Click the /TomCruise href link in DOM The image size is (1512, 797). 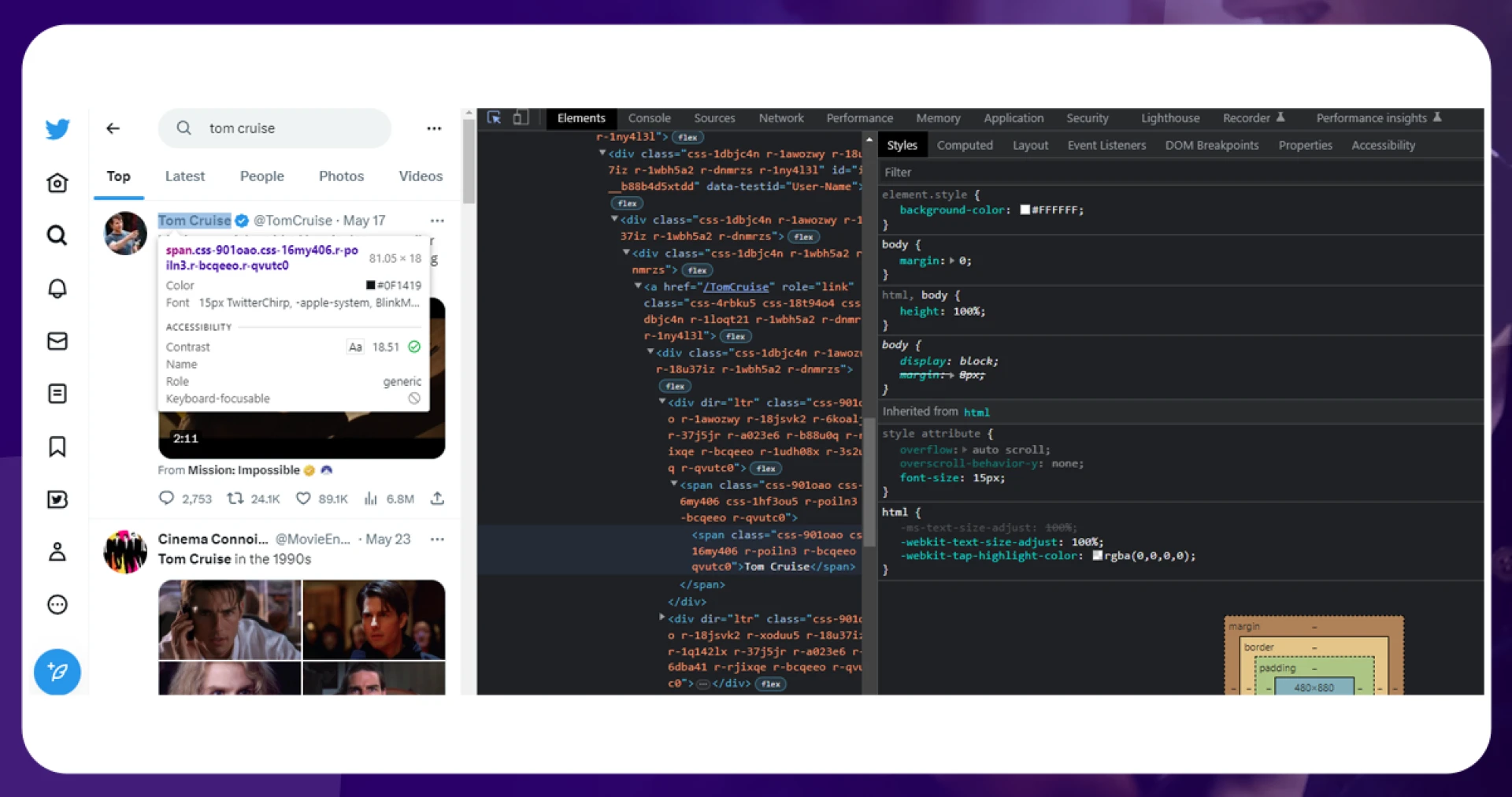(736, 287)
